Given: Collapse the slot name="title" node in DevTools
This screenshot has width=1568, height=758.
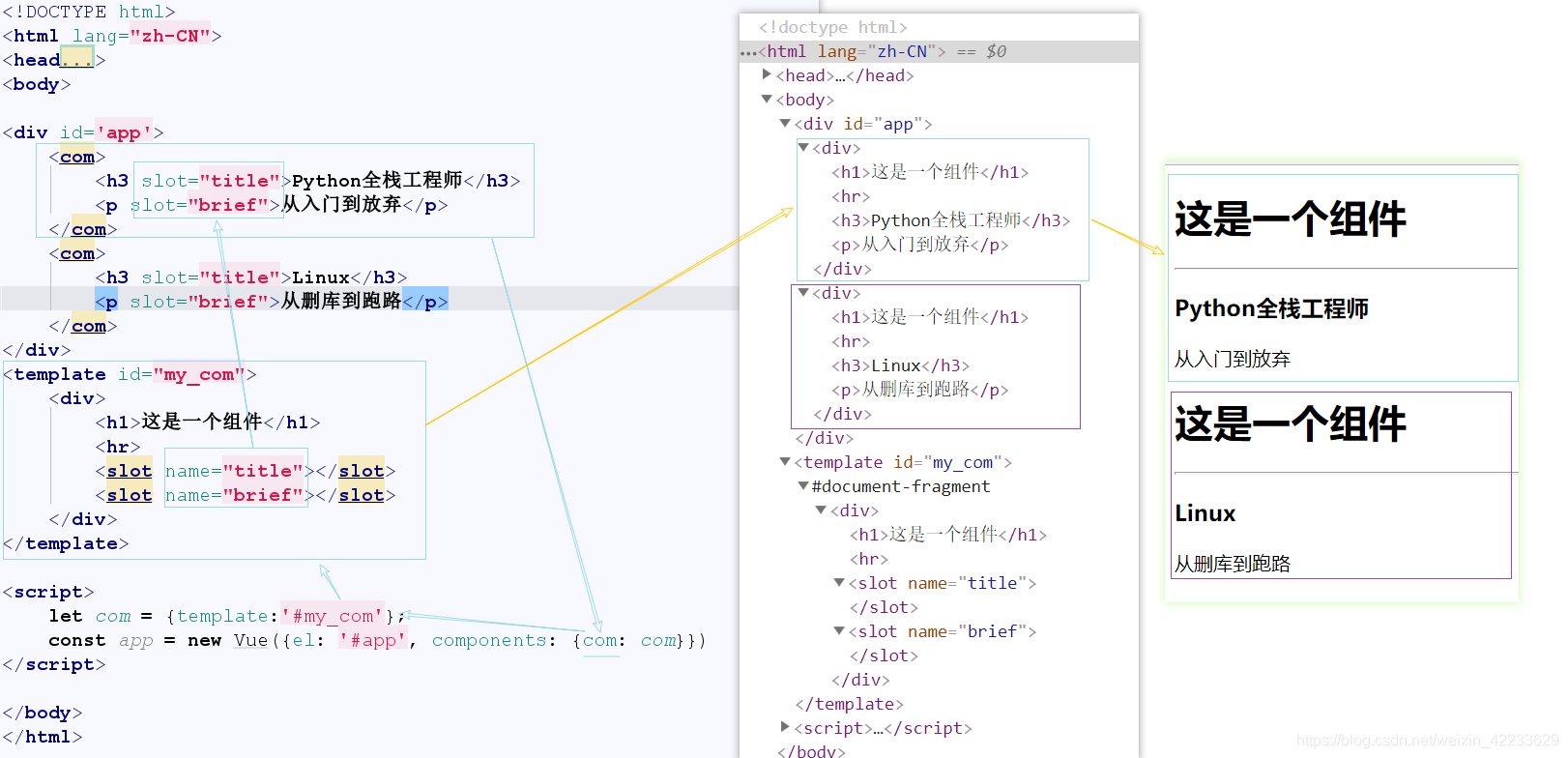Looking at the screenshot, I should [839, 583].
